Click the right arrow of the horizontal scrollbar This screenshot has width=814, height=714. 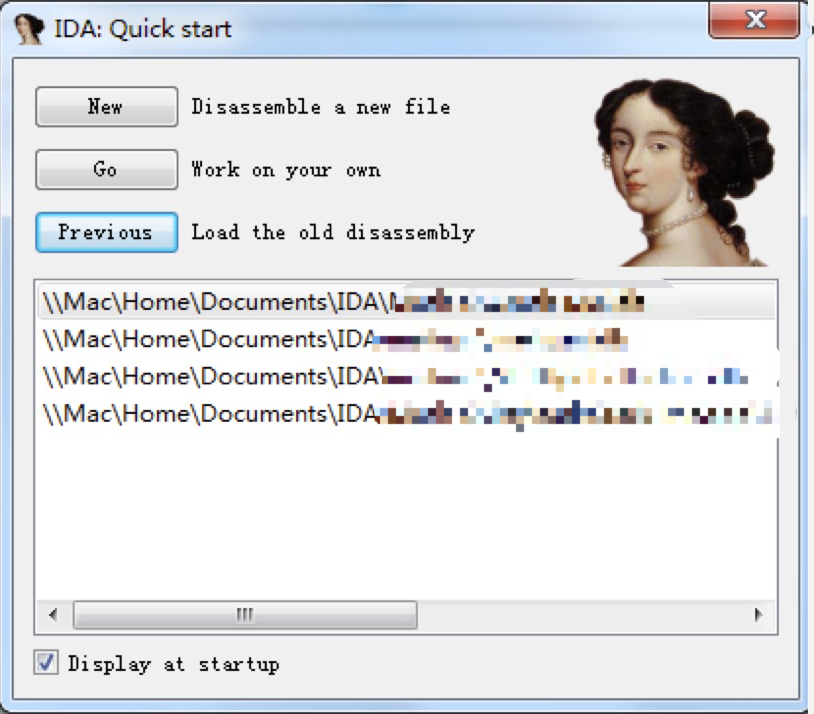click(758, 615)
